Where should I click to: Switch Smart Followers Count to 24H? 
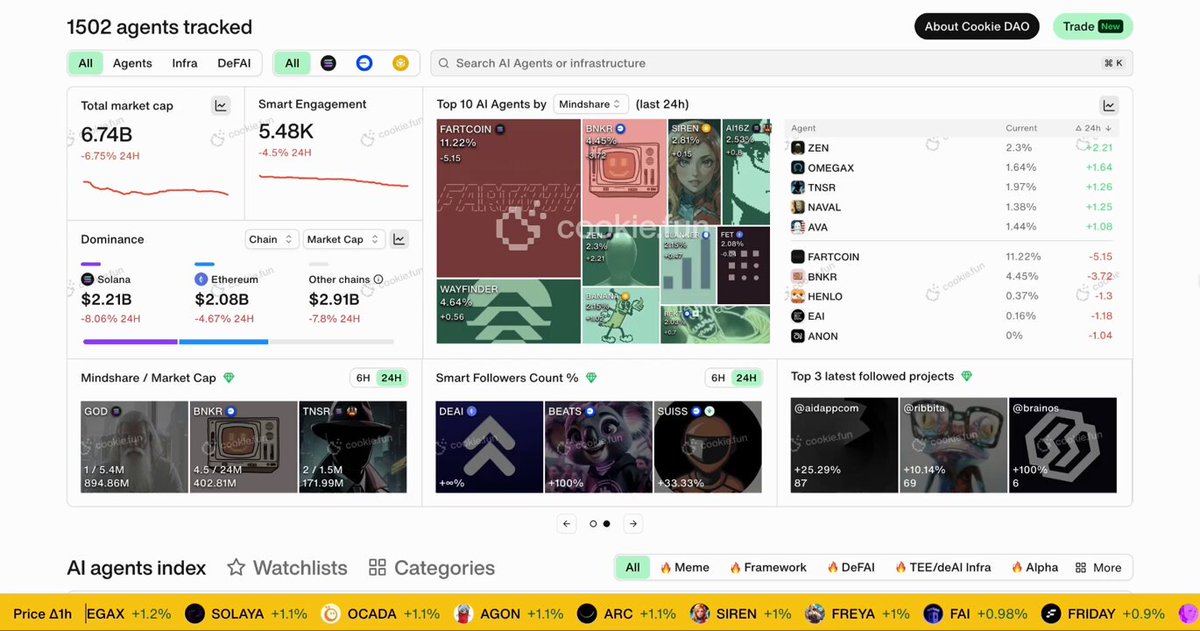[x=746, y=378]
